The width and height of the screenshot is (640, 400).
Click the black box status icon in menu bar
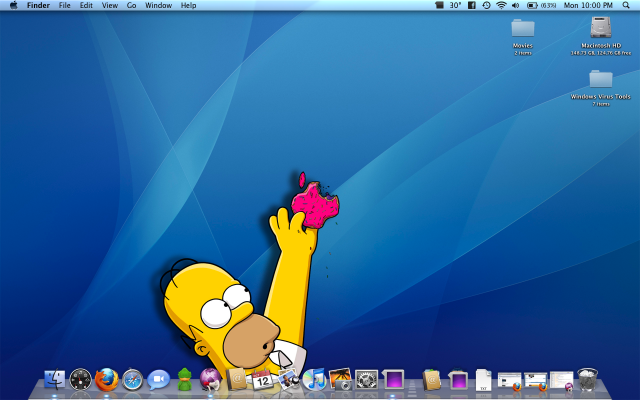pos(440,5)
